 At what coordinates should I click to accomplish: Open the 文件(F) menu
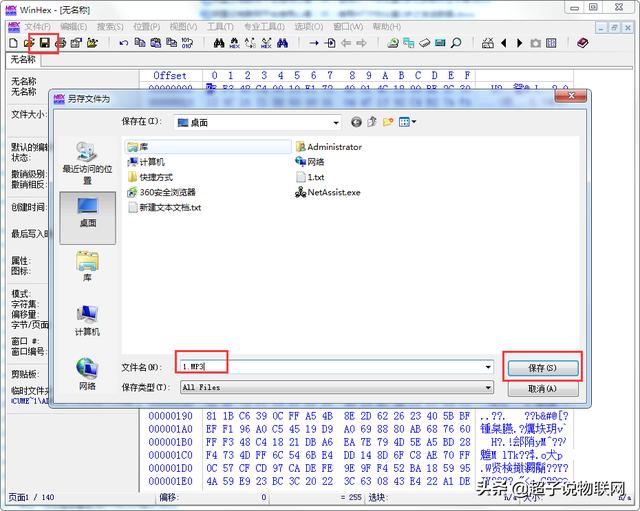coord(38,27)
